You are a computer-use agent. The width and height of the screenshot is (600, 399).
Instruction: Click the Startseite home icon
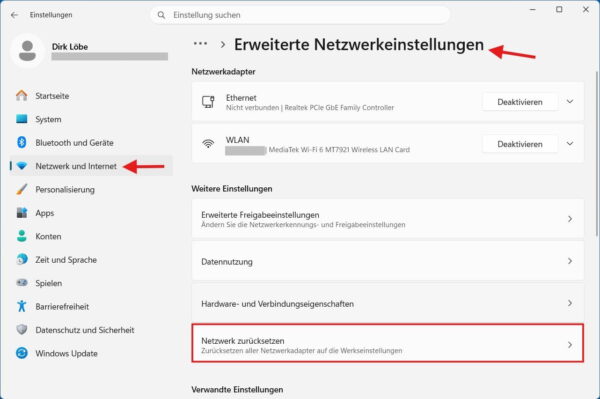point(22,96)
